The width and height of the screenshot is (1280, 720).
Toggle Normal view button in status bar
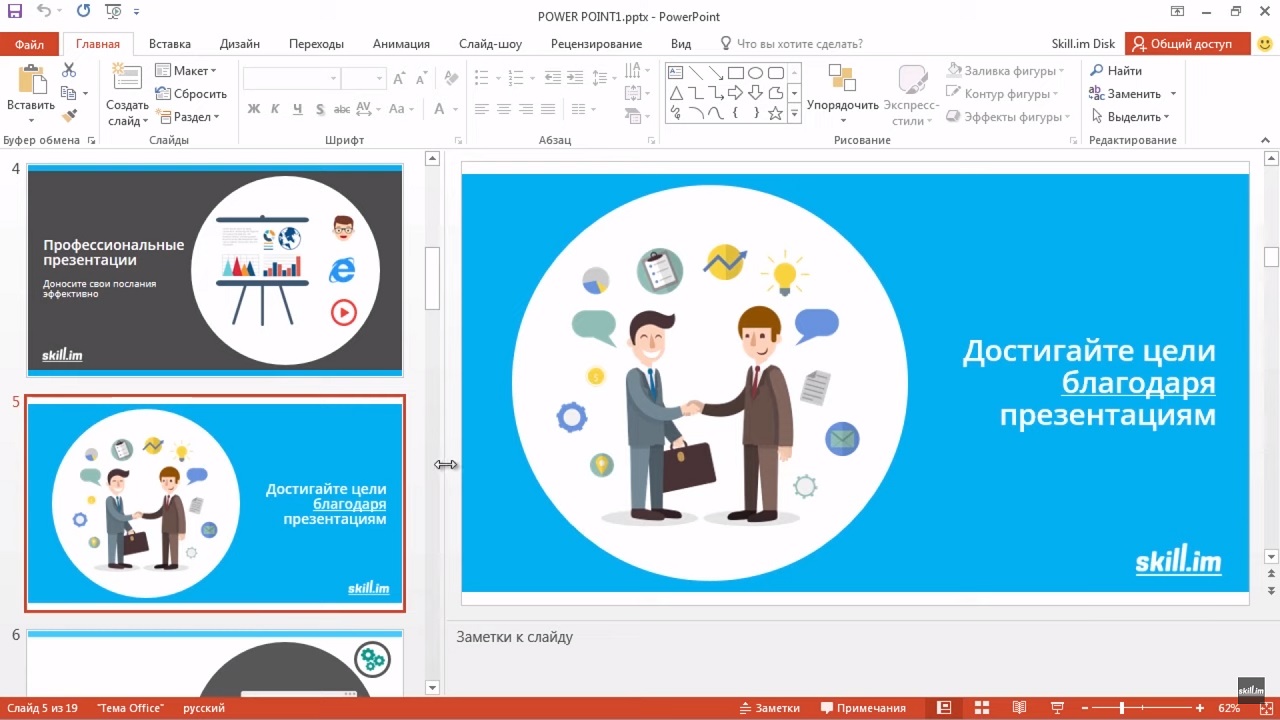[x=943, y=708]
